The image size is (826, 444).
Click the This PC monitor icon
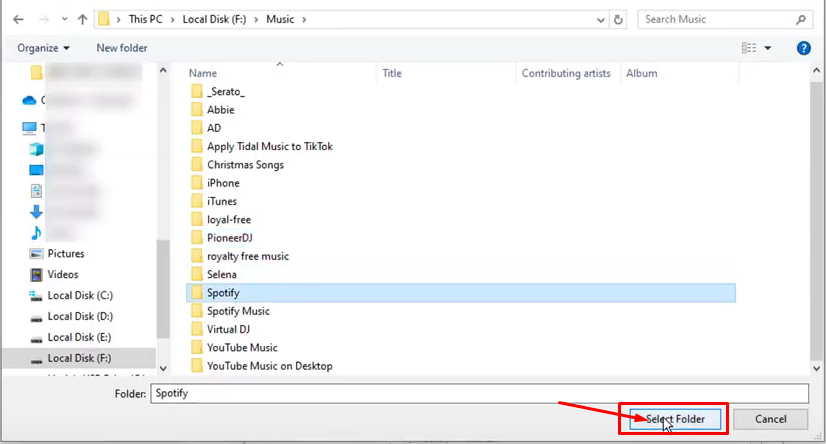(29, 127)
